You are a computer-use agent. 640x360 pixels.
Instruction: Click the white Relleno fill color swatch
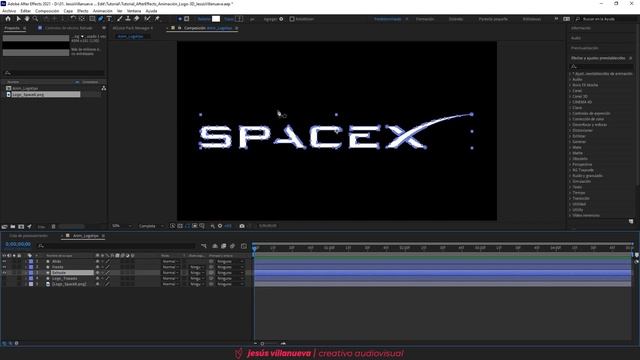click(x=216, y=19)
